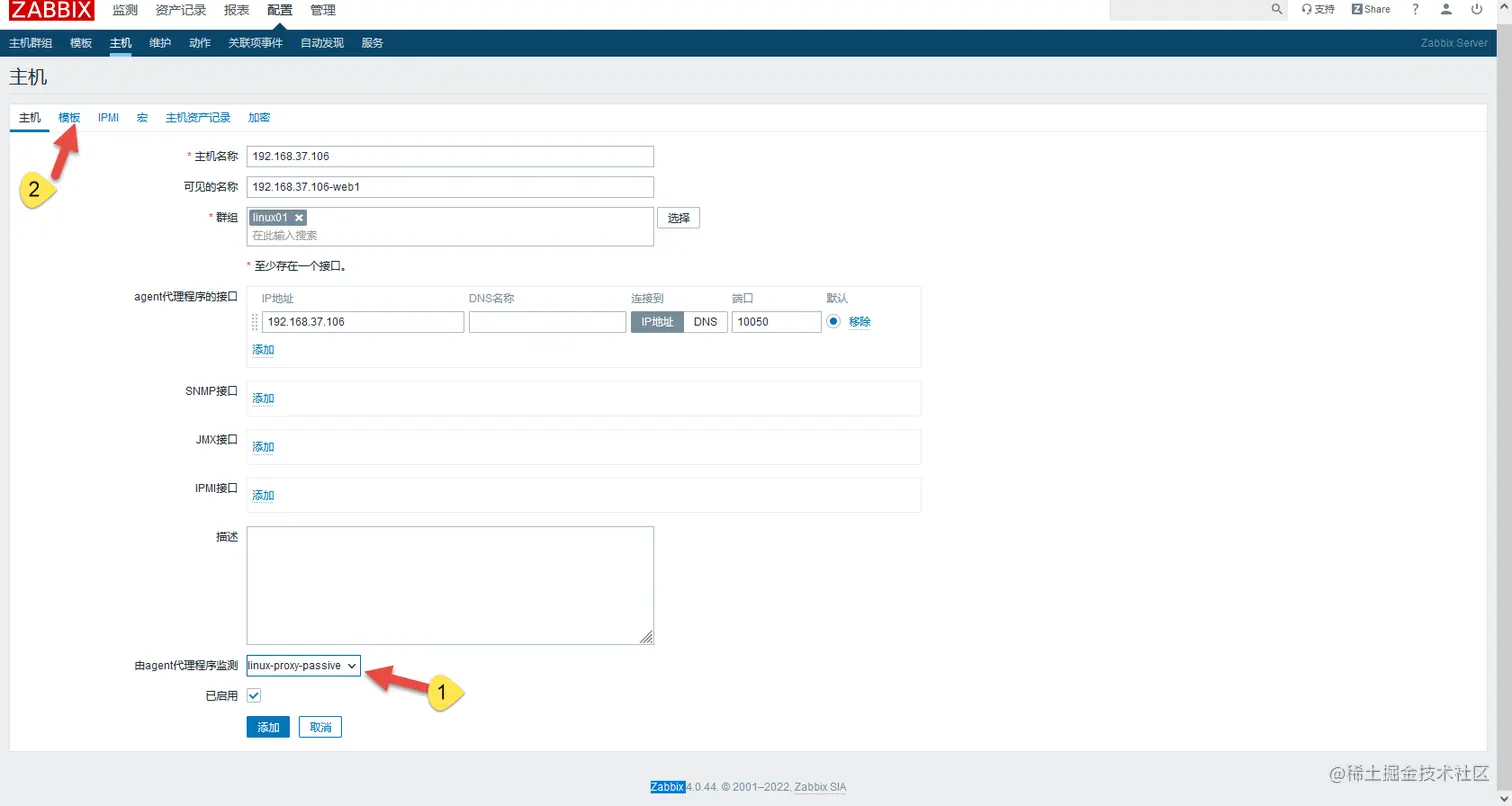This screenshot has height=806, width=1512.
Task: Click the logout power icon
Action: 1476,9
